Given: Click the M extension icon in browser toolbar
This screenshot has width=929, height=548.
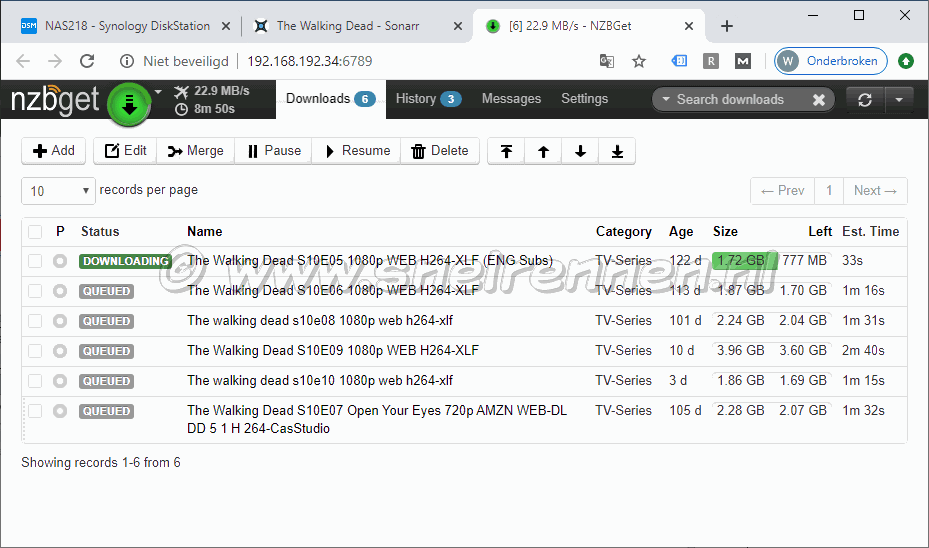Looking at the screenshot, I should click(743, 61).
